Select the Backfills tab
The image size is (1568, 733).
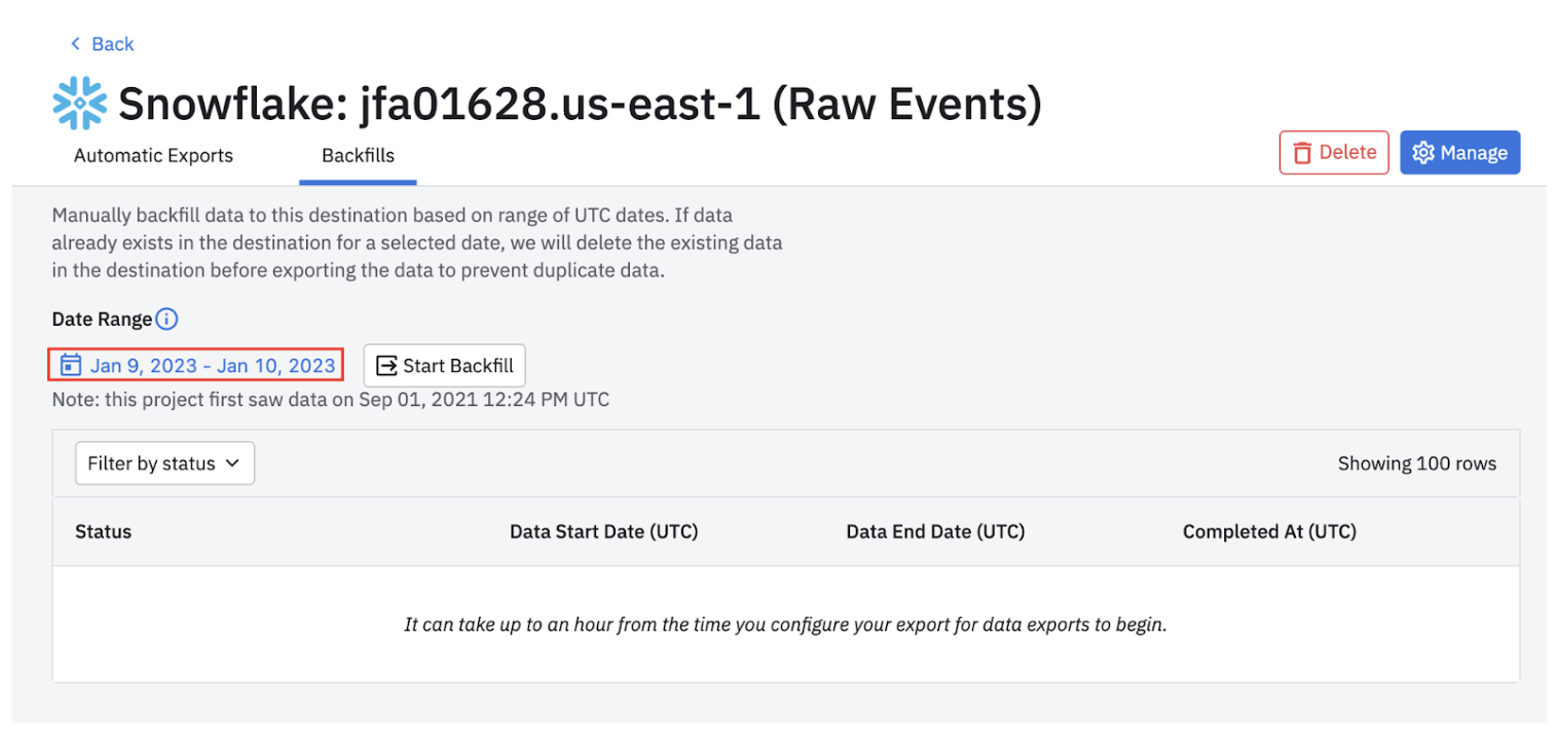[x=358, y=156]
